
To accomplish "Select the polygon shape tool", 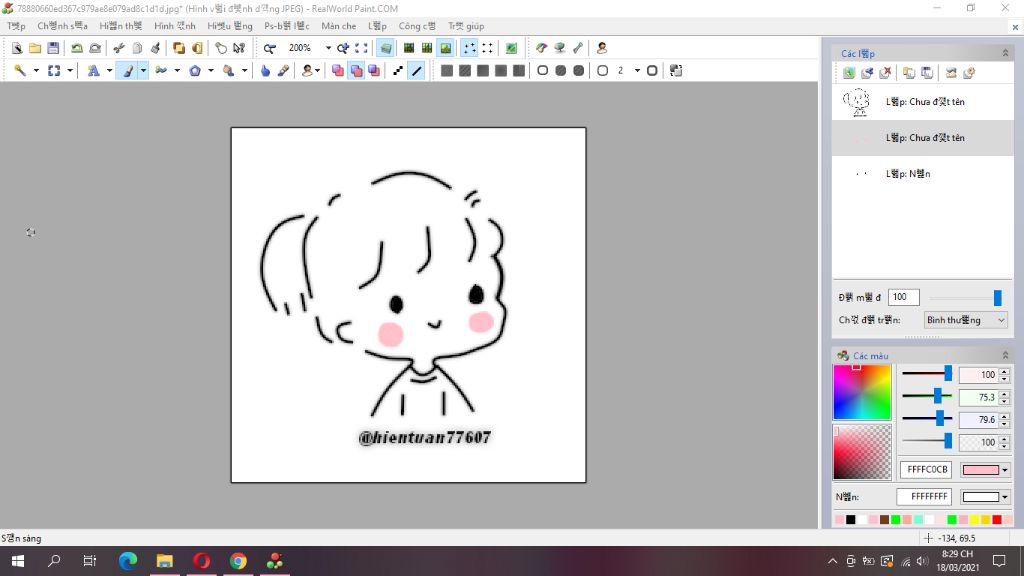I will [195, 71].
